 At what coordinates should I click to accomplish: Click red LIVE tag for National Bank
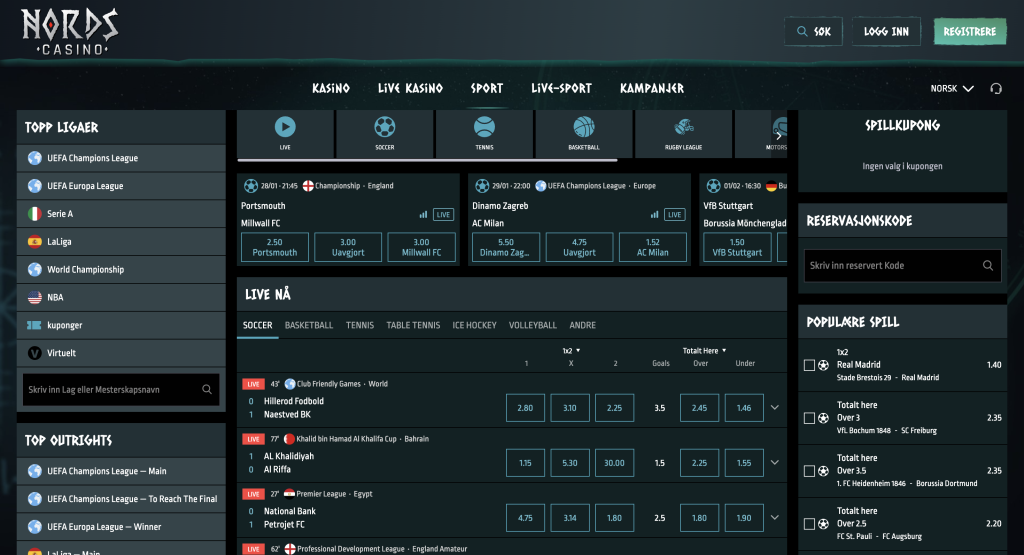253,494
